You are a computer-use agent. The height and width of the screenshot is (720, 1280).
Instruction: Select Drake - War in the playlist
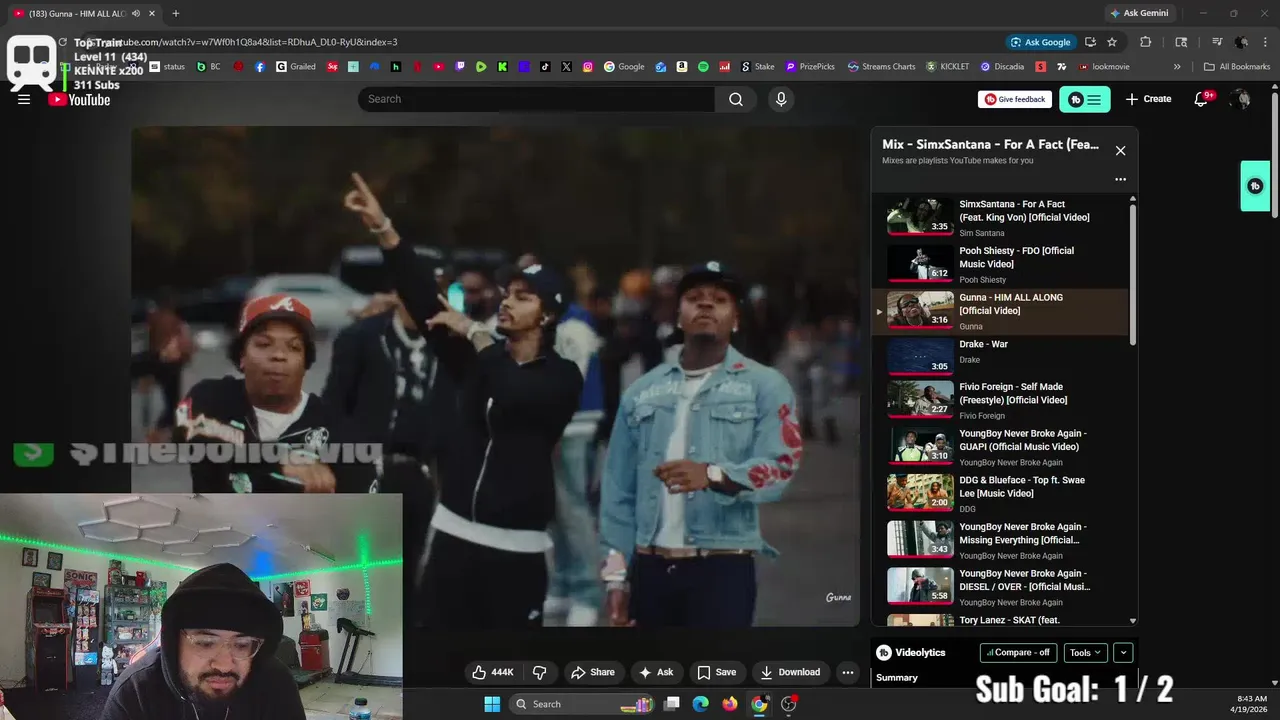(1000, 356)
